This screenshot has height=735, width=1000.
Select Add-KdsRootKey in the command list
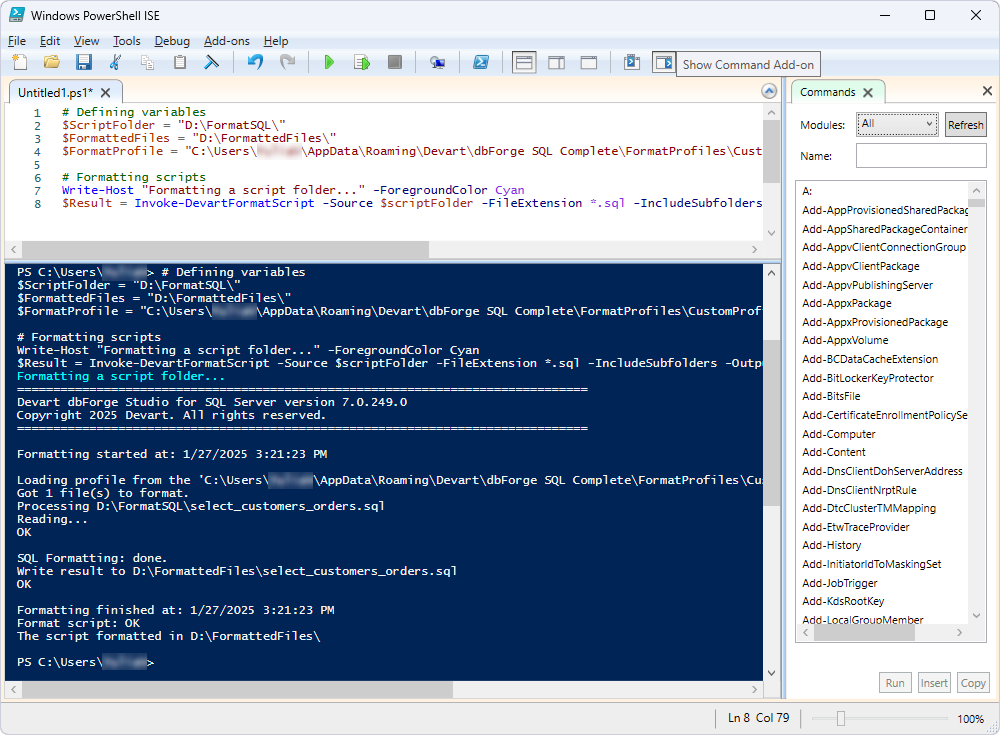click(x=843, y=601)
